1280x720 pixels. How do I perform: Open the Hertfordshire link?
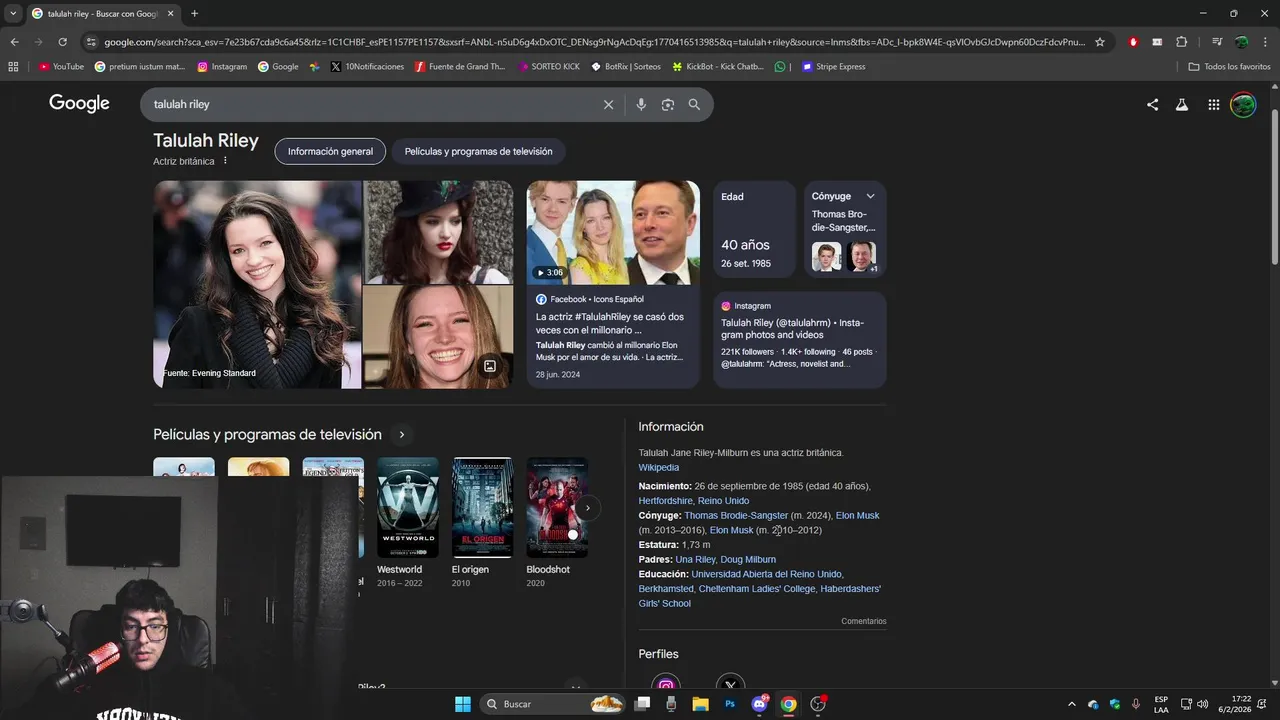tap(665, 501)
